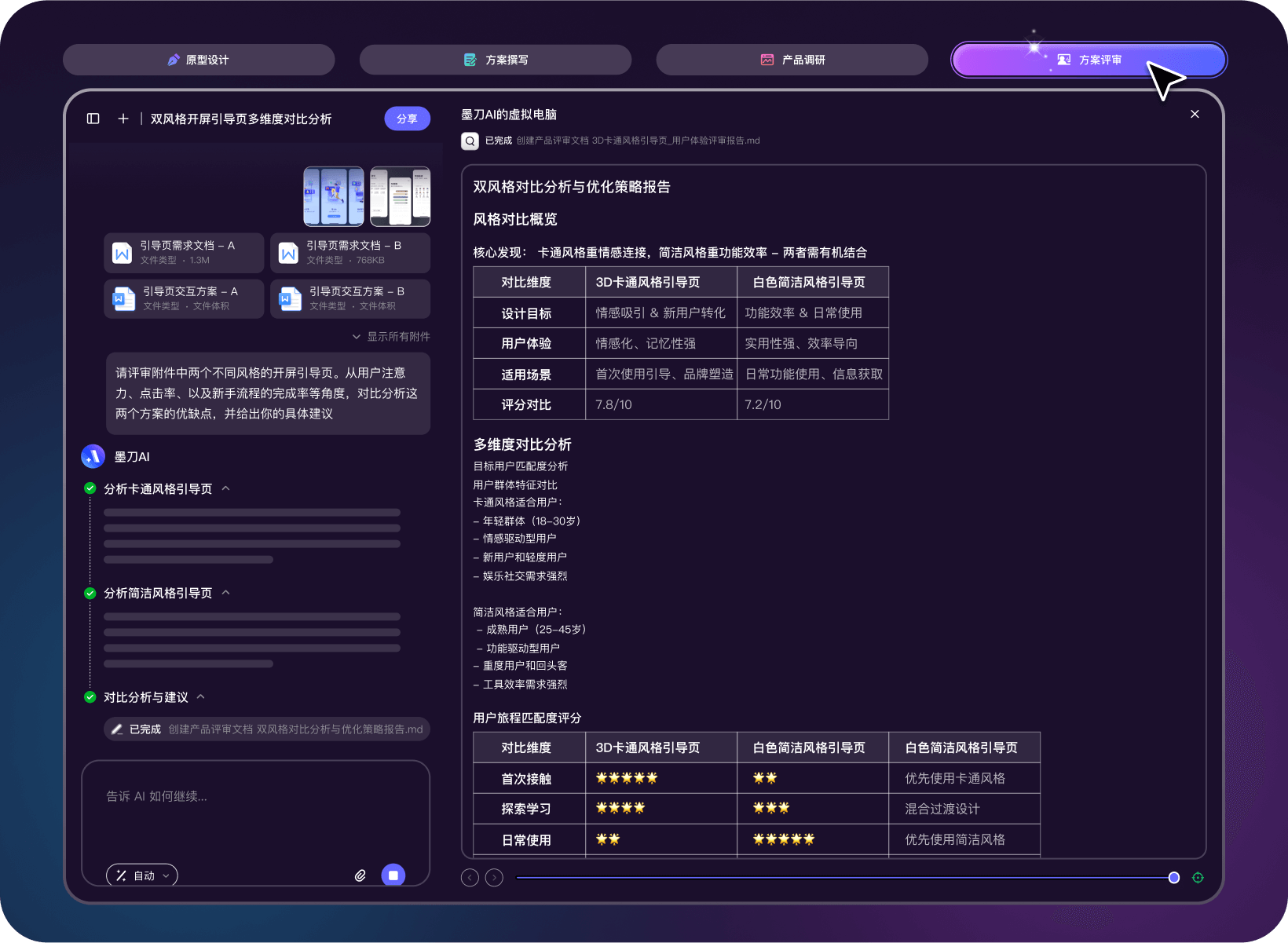Click the timeline slider handle

(1173, 878)
